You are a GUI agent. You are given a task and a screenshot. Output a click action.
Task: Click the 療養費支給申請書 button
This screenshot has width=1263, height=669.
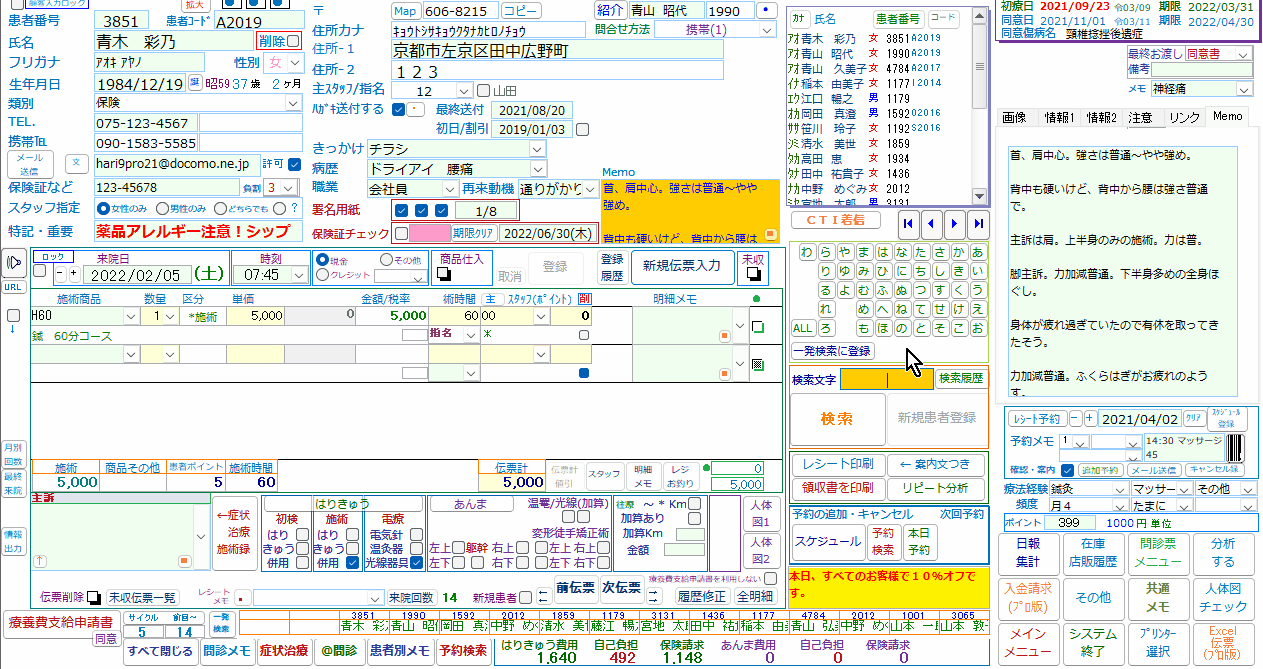click(59, 621)
